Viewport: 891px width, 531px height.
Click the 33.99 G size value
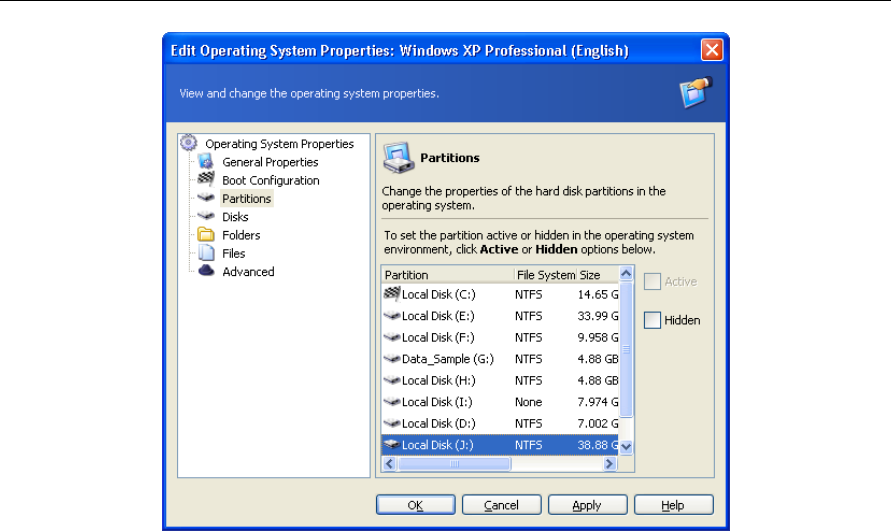pyautogui.click(x=598, y=316)
